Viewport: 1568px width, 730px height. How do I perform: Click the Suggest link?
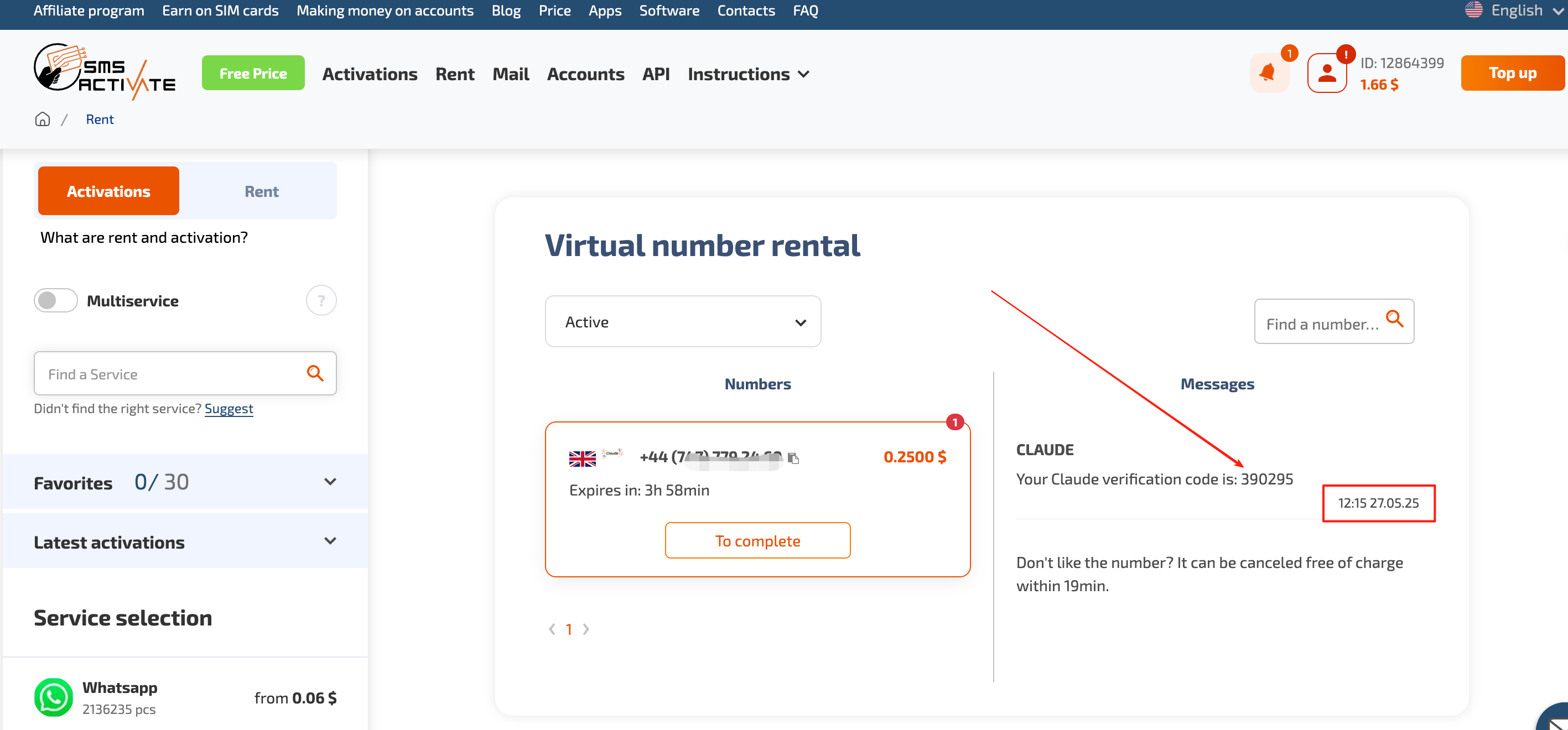[229, 409]
